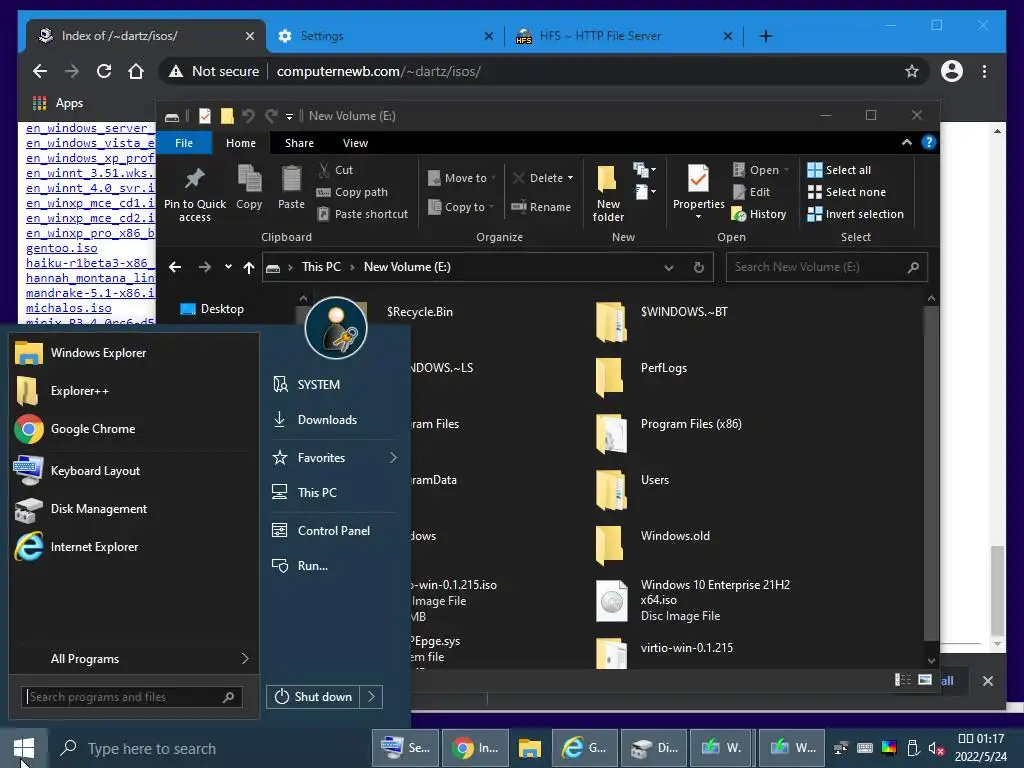Expand address bar history dropdown

pos(669,267)
